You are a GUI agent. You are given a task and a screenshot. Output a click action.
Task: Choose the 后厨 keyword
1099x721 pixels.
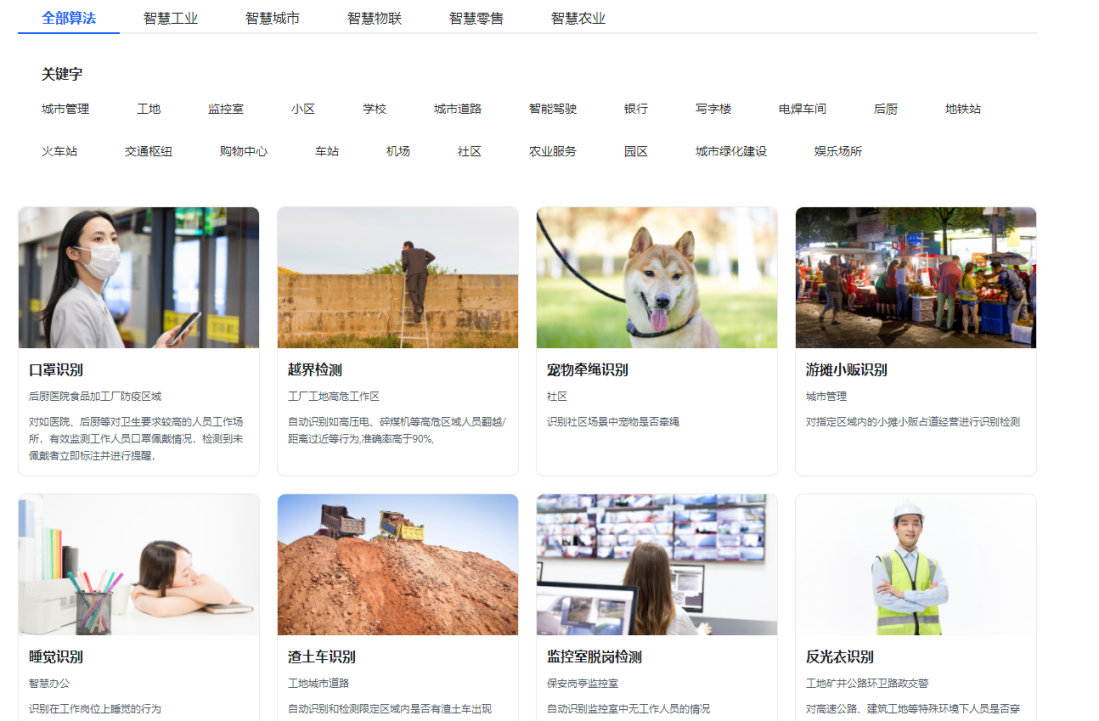tap(885, 109)
